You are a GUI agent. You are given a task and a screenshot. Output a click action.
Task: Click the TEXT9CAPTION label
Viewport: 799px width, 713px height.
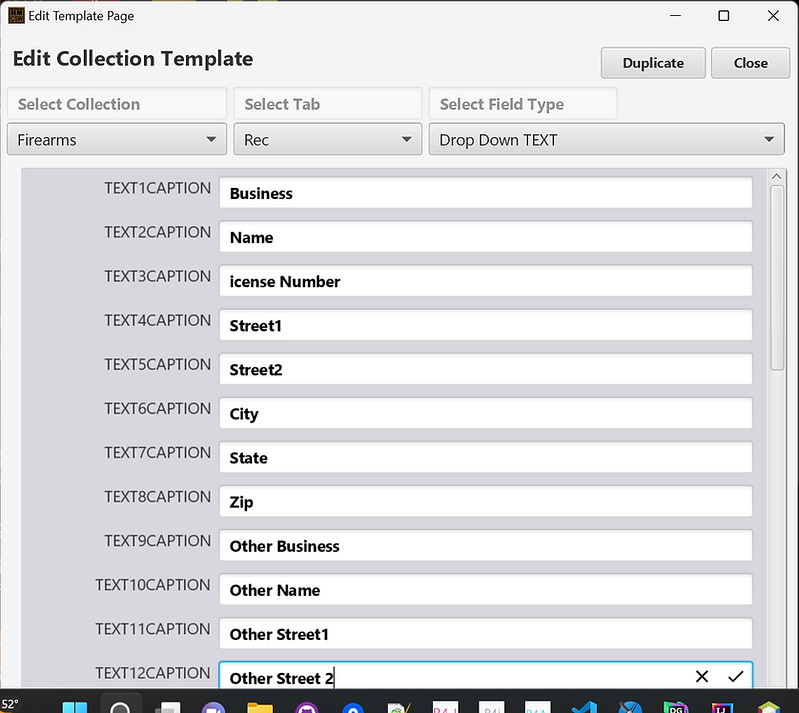pyautogui.click(x=157, y=541)
